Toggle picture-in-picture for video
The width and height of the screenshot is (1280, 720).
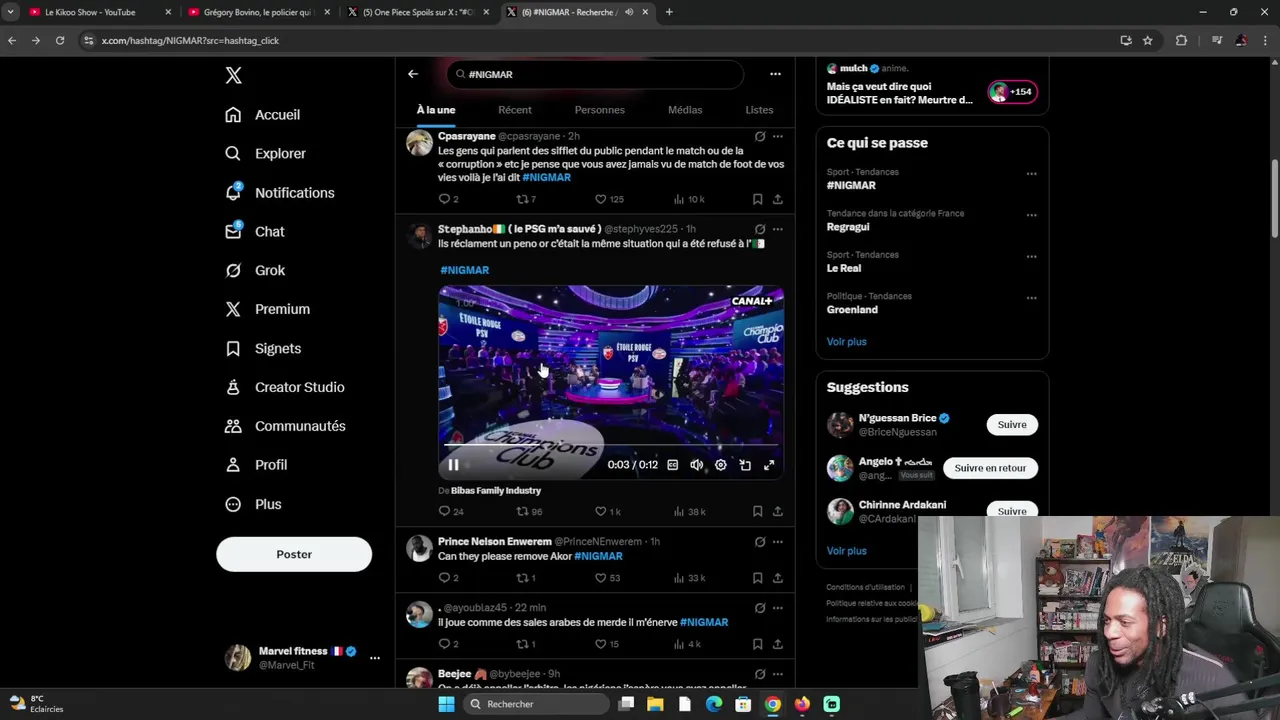point(745,465)
